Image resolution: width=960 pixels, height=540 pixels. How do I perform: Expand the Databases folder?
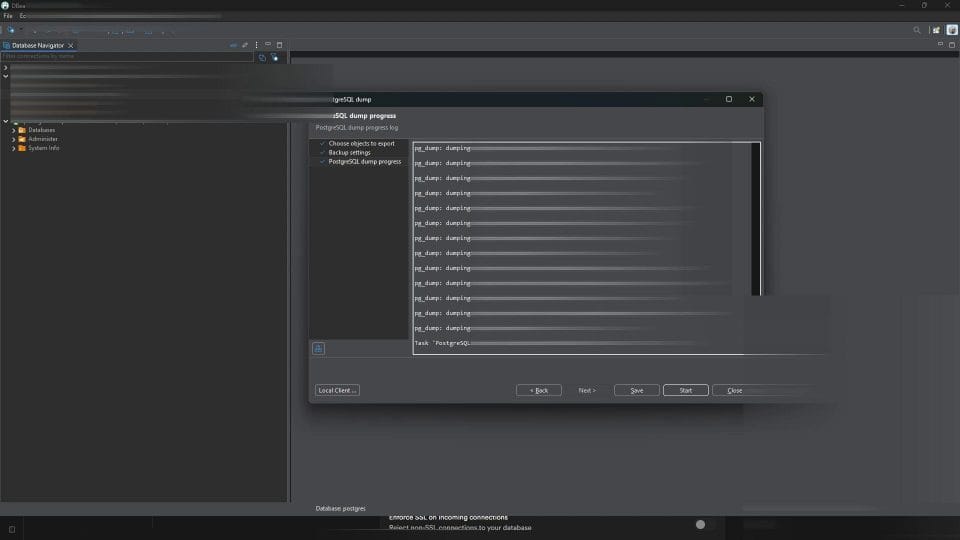(13, 130)
